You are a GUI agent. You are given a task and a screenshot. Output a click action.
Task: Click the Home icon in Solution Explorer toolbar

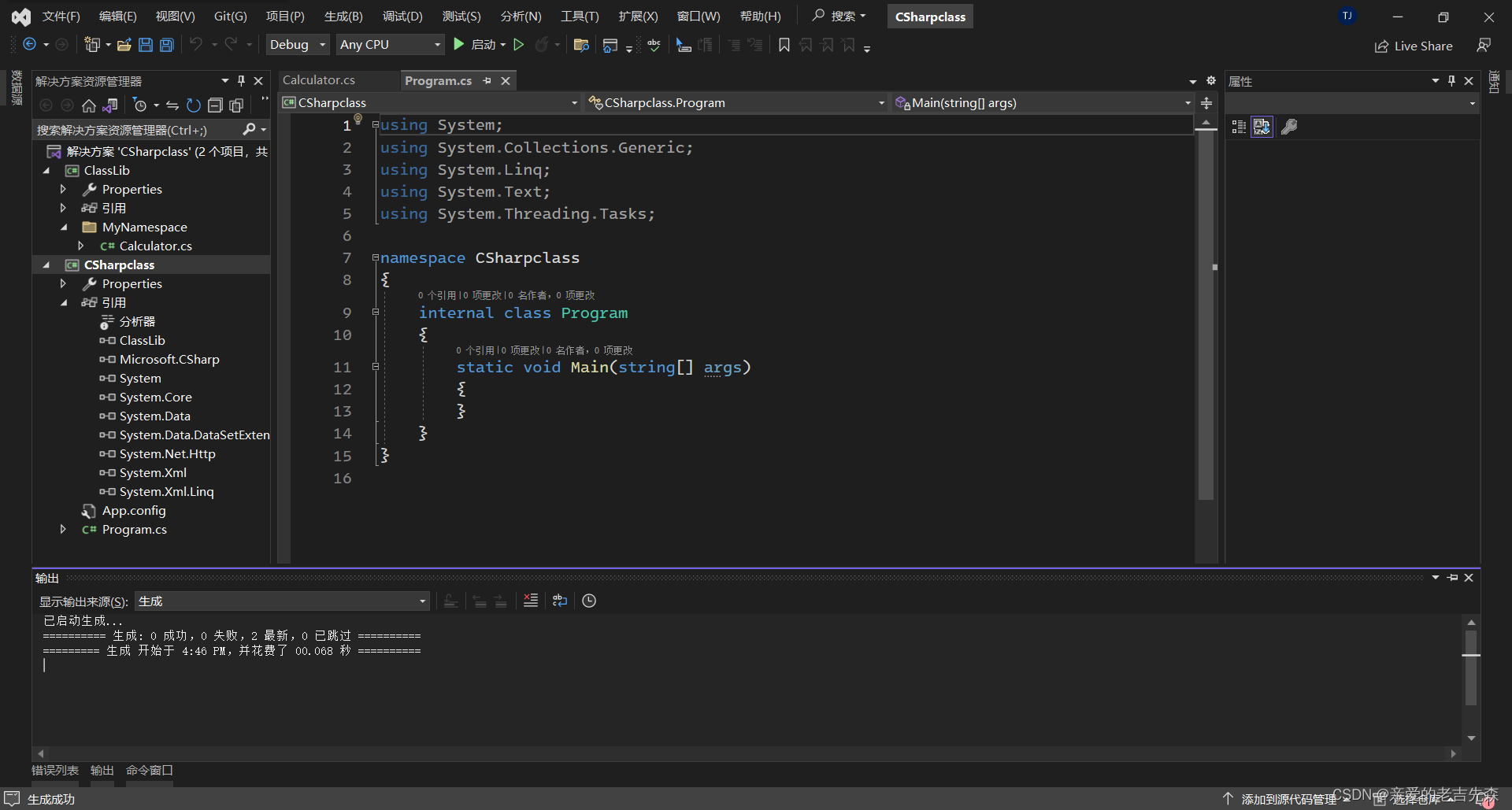(x=88, y=105)
